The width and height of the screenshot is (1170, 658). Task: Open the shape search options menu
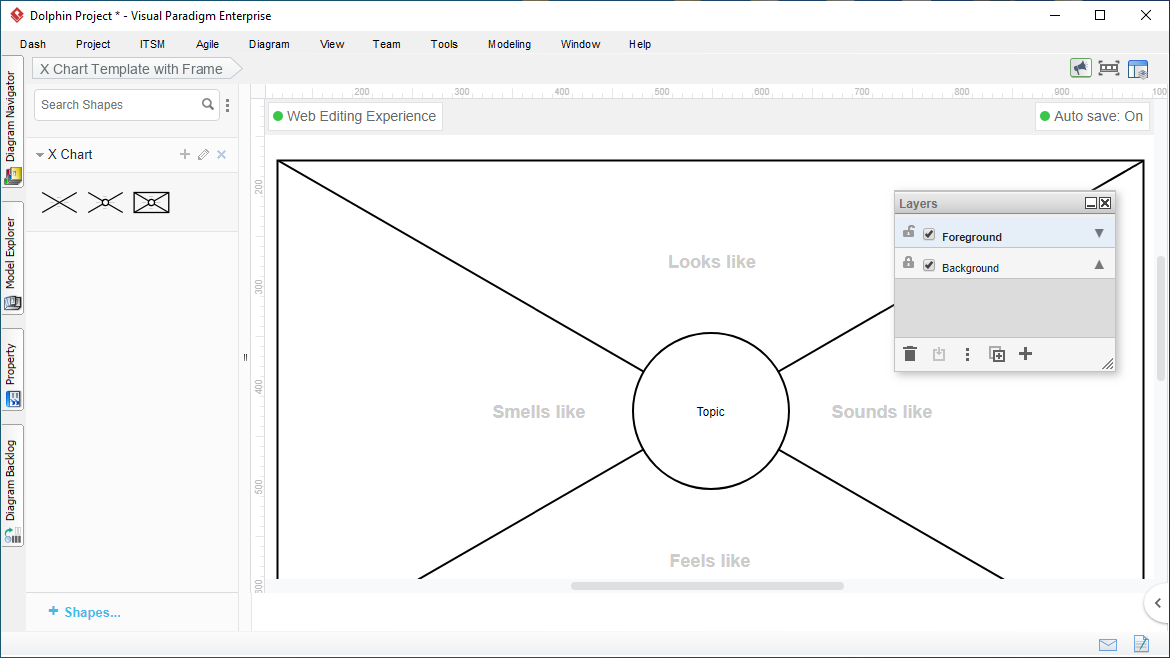click(x=228, y=105)
